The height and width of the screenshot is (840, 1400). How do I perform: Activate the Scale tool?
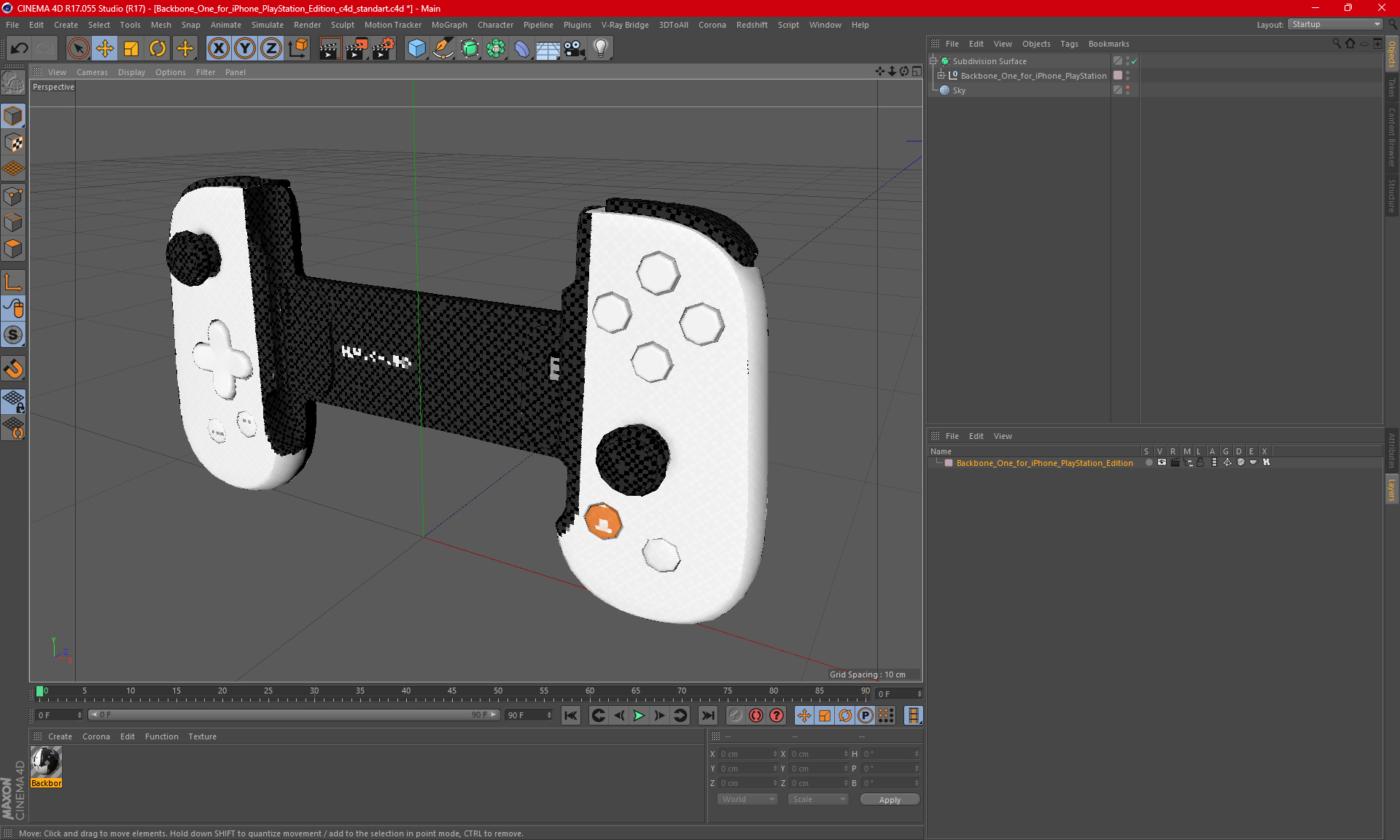[x=131, y=49]
